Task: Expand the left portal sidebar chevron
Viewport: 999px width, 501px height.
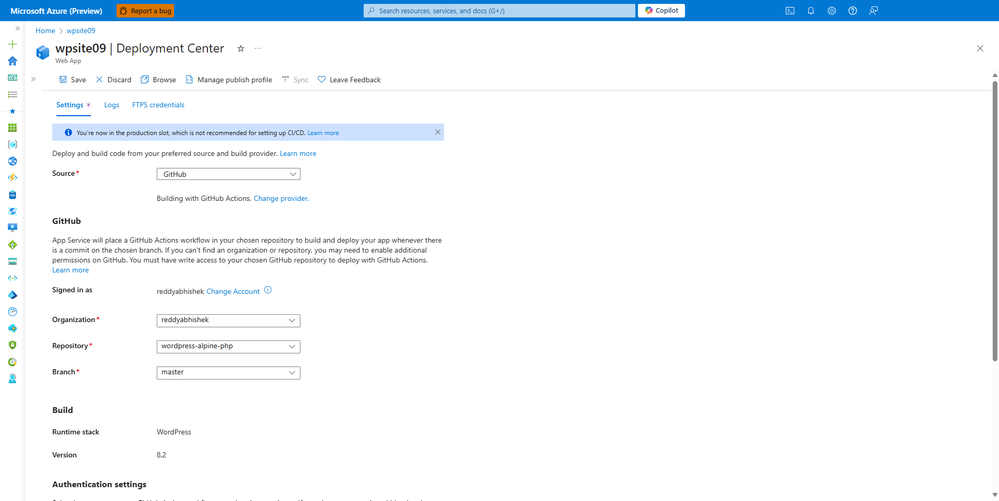Action: pyautogui.click(x=17, y=29)
